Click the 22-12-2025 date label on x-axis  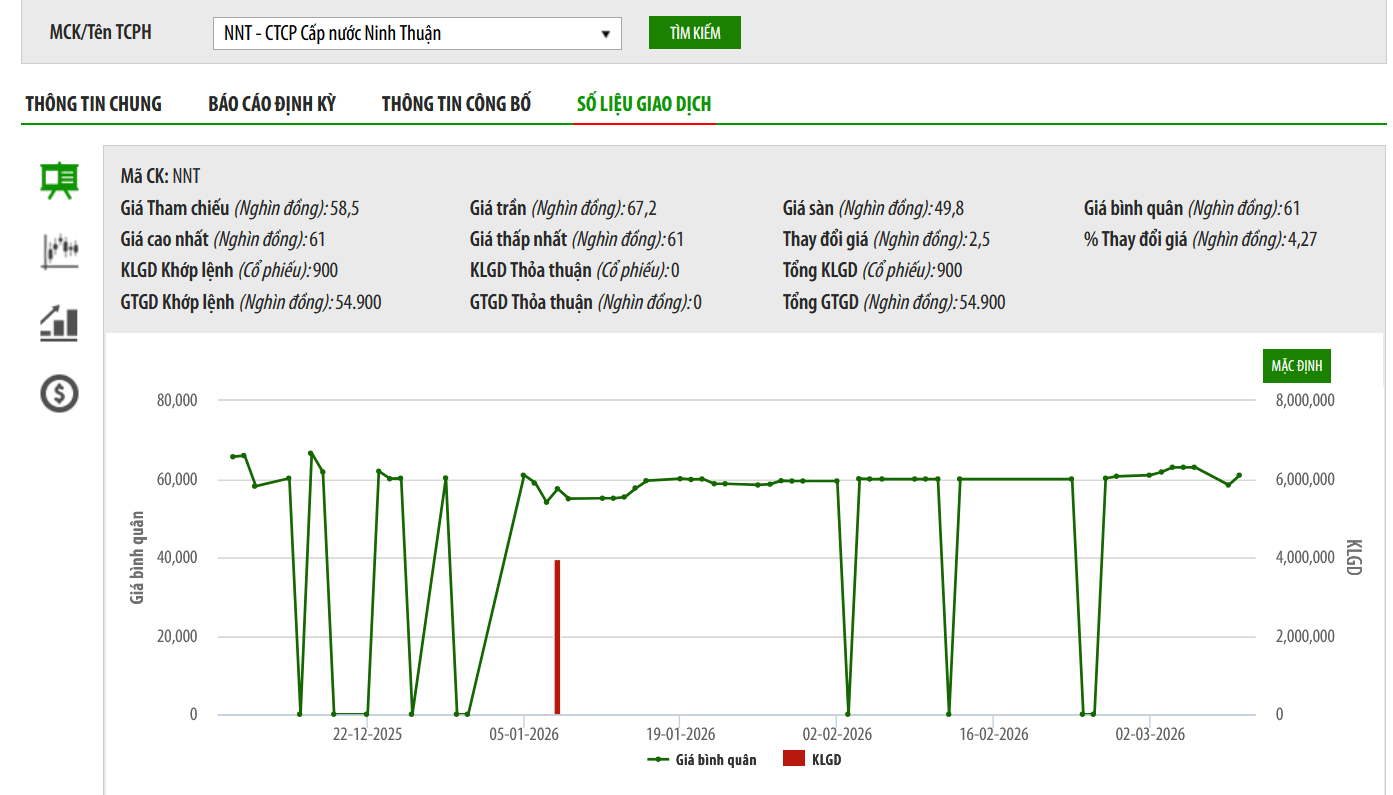[367, 734]
